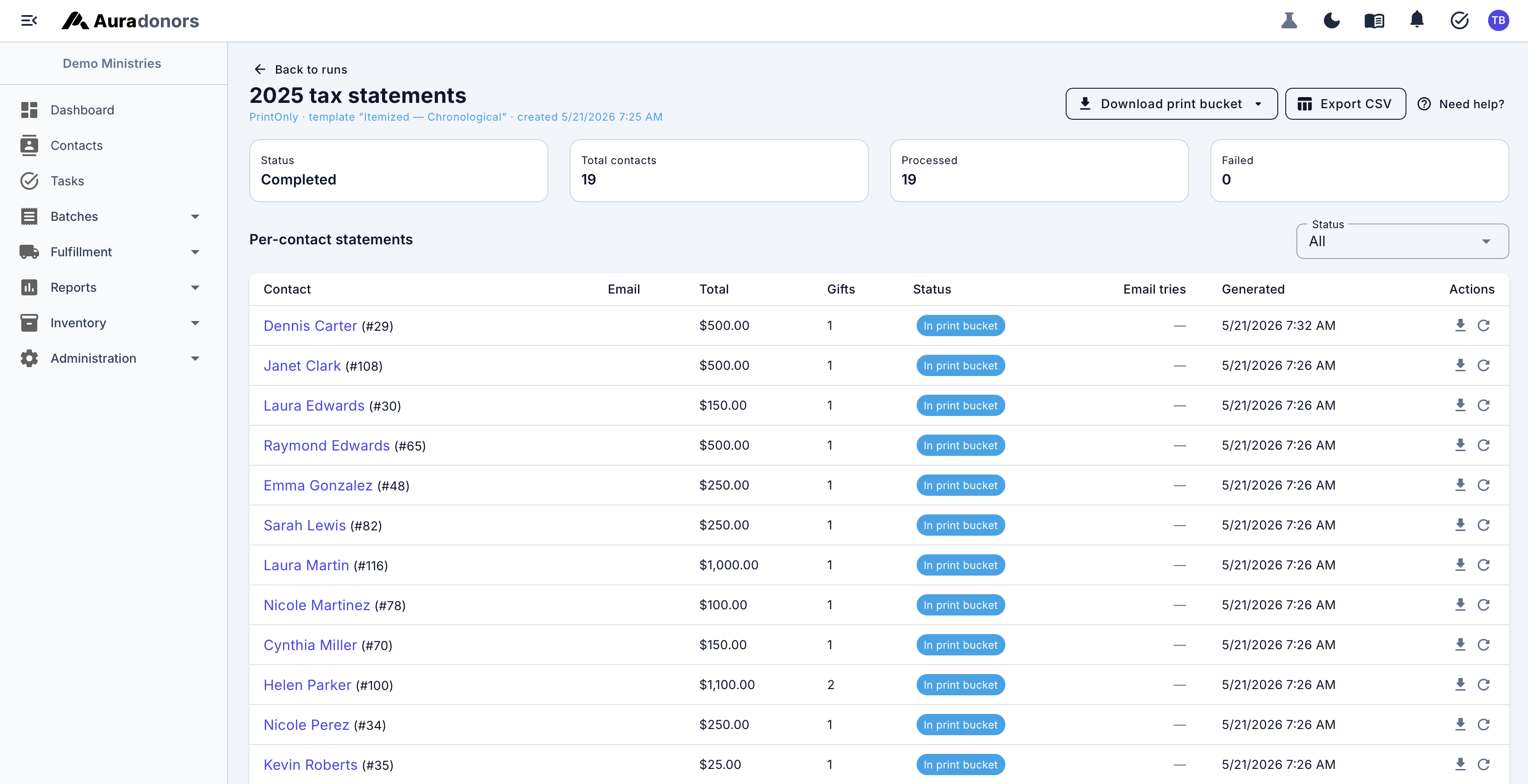Collapse the sidebar menu icon

(29, 21)
